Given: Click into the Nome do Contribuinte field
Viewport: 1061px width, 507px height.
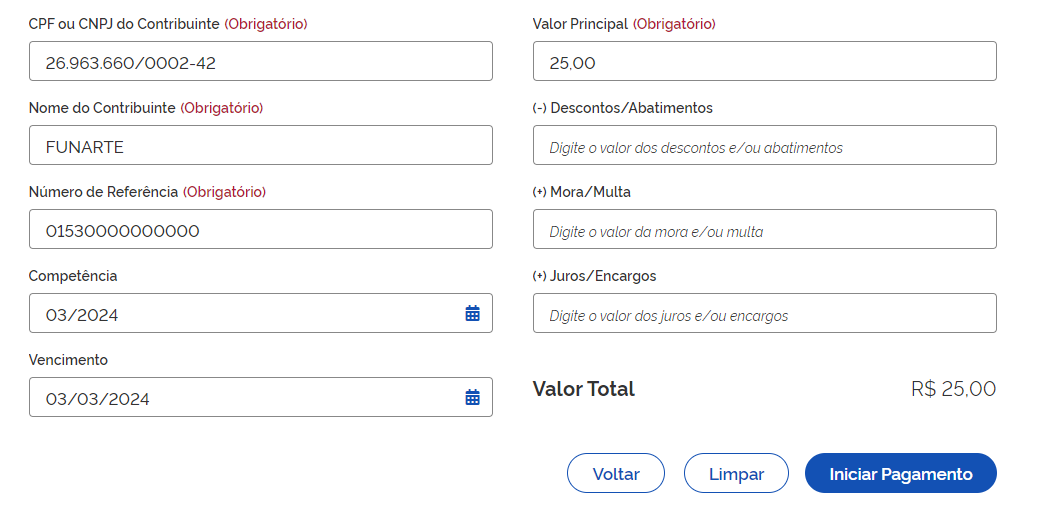Looking at the screenshot, I should tap(260, 146).
